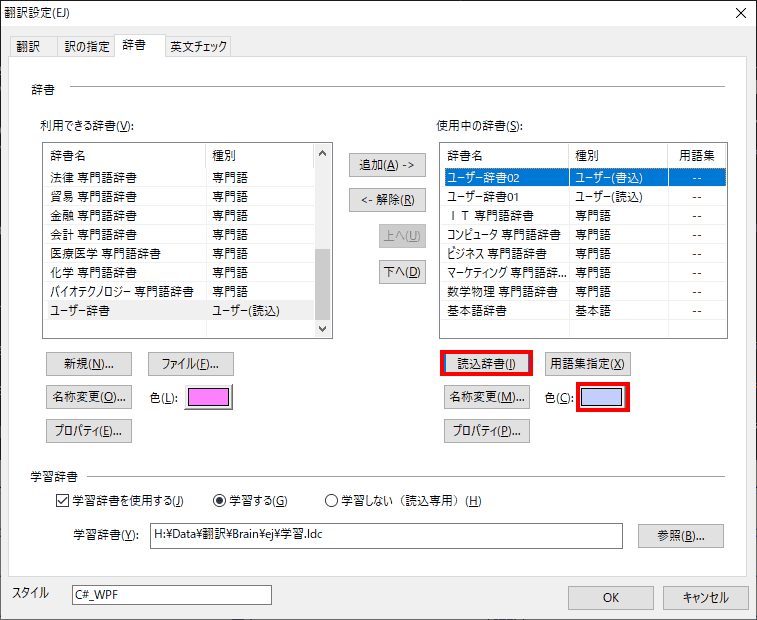This screenshot has height=620, width=757.
Task: Select 医療医学 専門語辞書 row
Action: (x=179, y=254)
